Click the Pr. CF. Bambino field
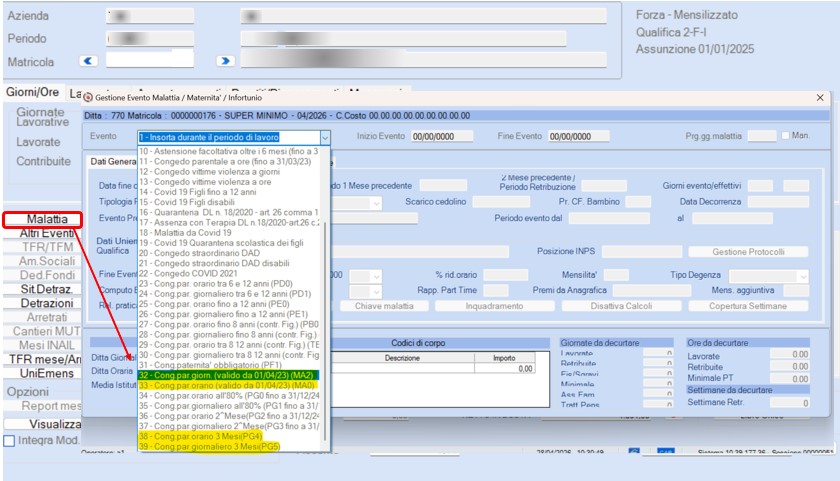 click(x=638, y=202)
